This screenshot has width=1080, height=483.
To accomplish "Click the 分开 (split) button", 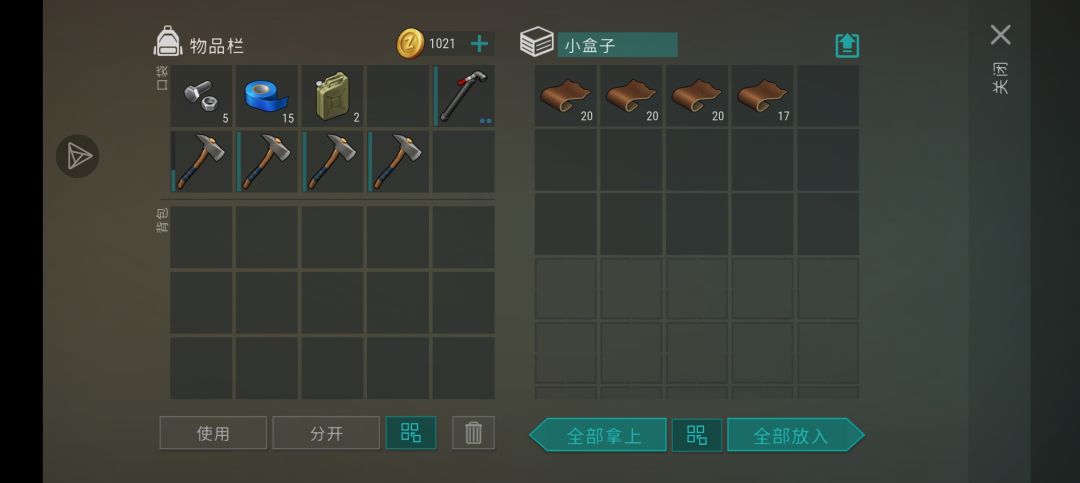I will pyautogui.click(x=326, y=433).
